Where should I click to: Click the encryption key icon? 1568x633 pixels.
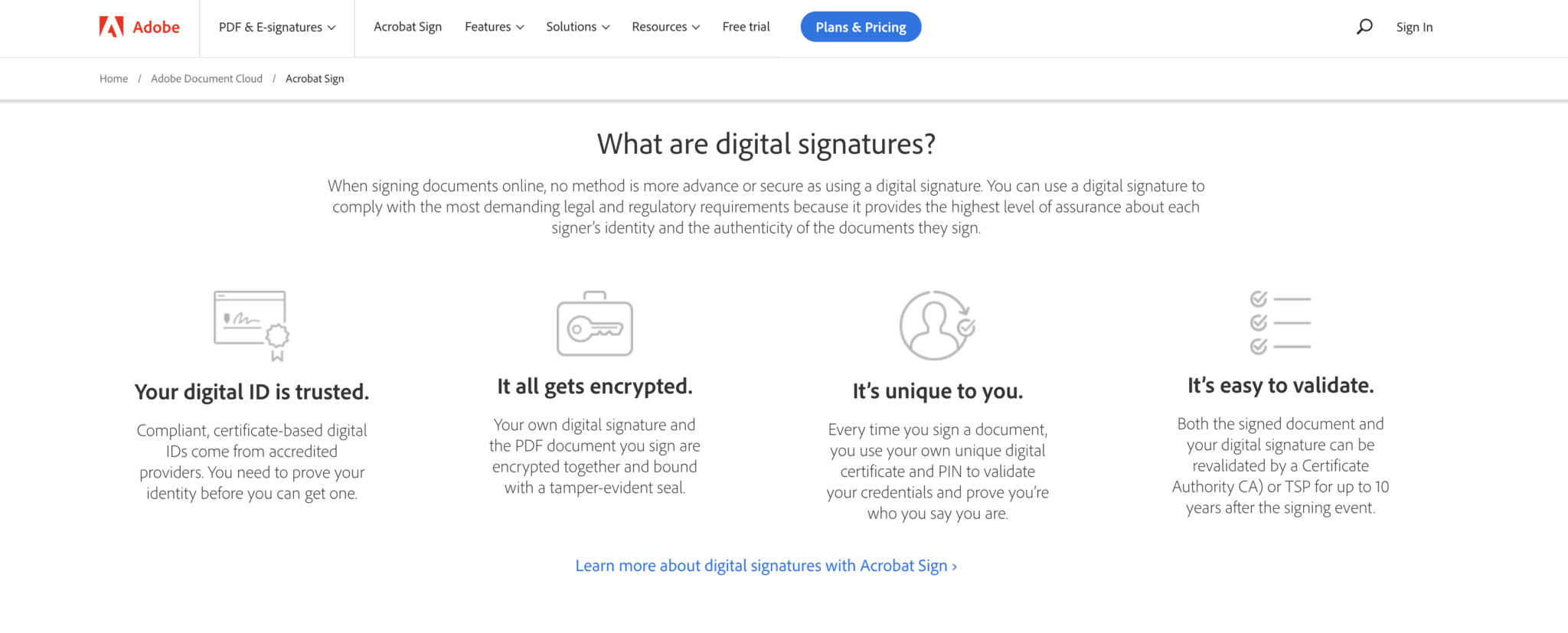coord(594,324)
